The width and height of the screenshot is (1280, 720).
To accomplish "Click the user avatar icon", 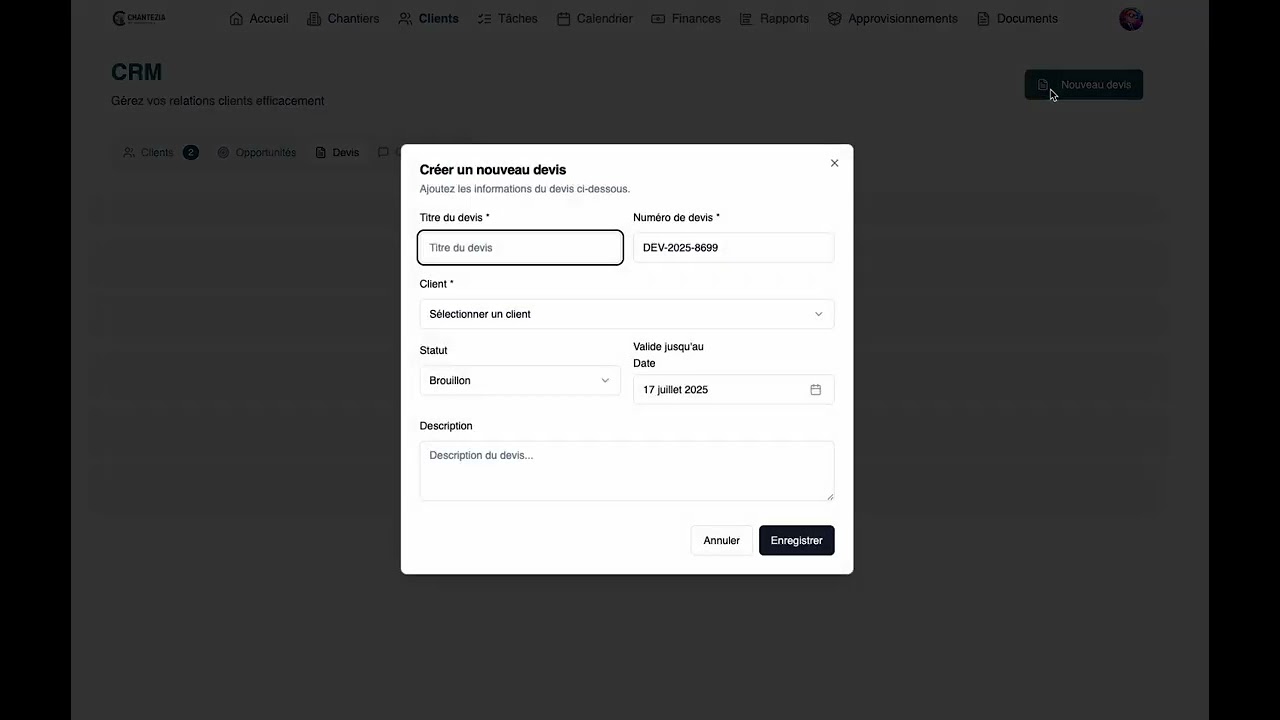I will coord(1131,19).
